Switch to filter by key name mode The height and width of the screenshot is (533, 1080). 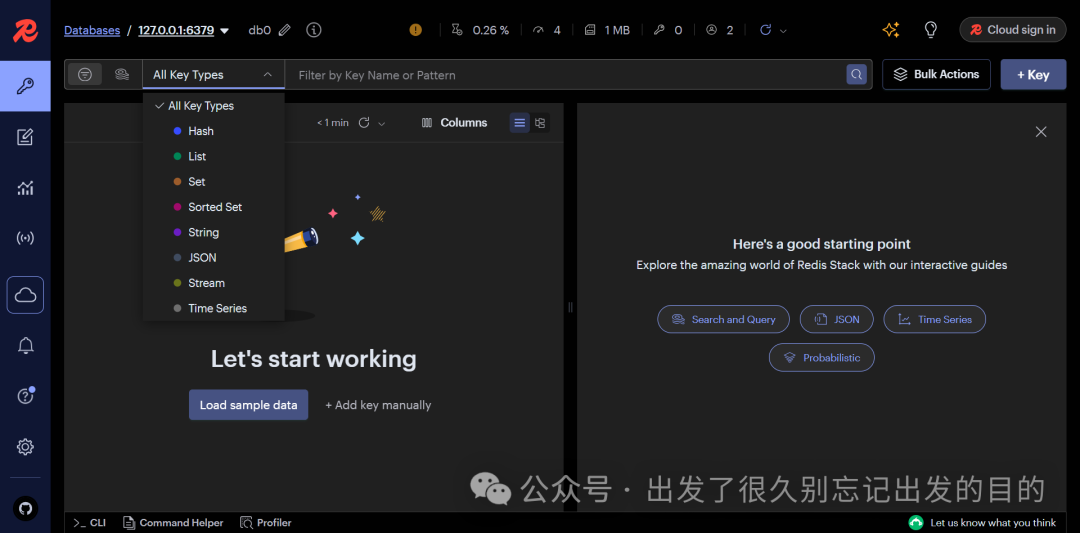click(85, 74)
